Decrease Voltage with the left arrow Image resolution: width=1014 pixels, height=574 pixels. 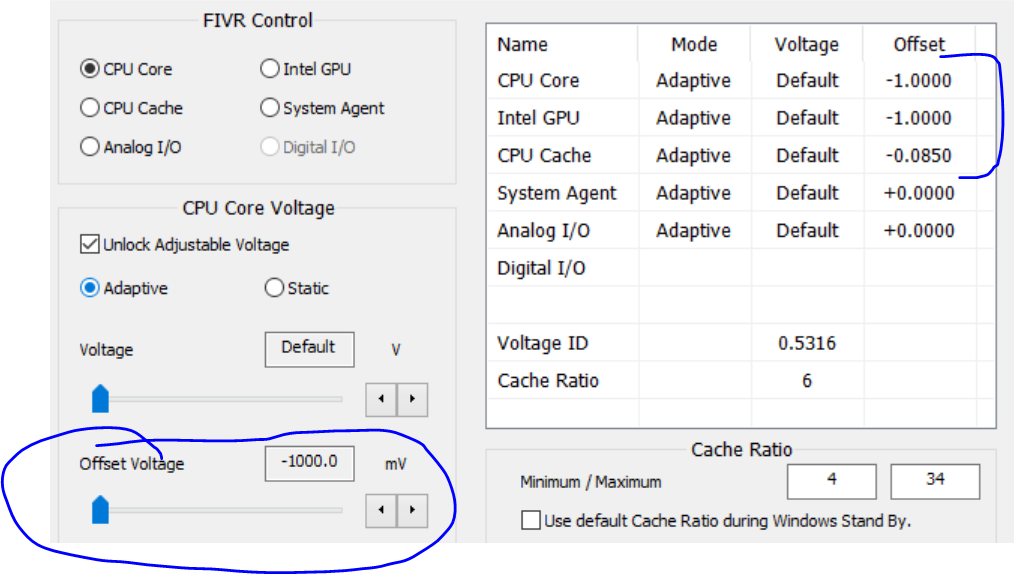click(381, 400)
